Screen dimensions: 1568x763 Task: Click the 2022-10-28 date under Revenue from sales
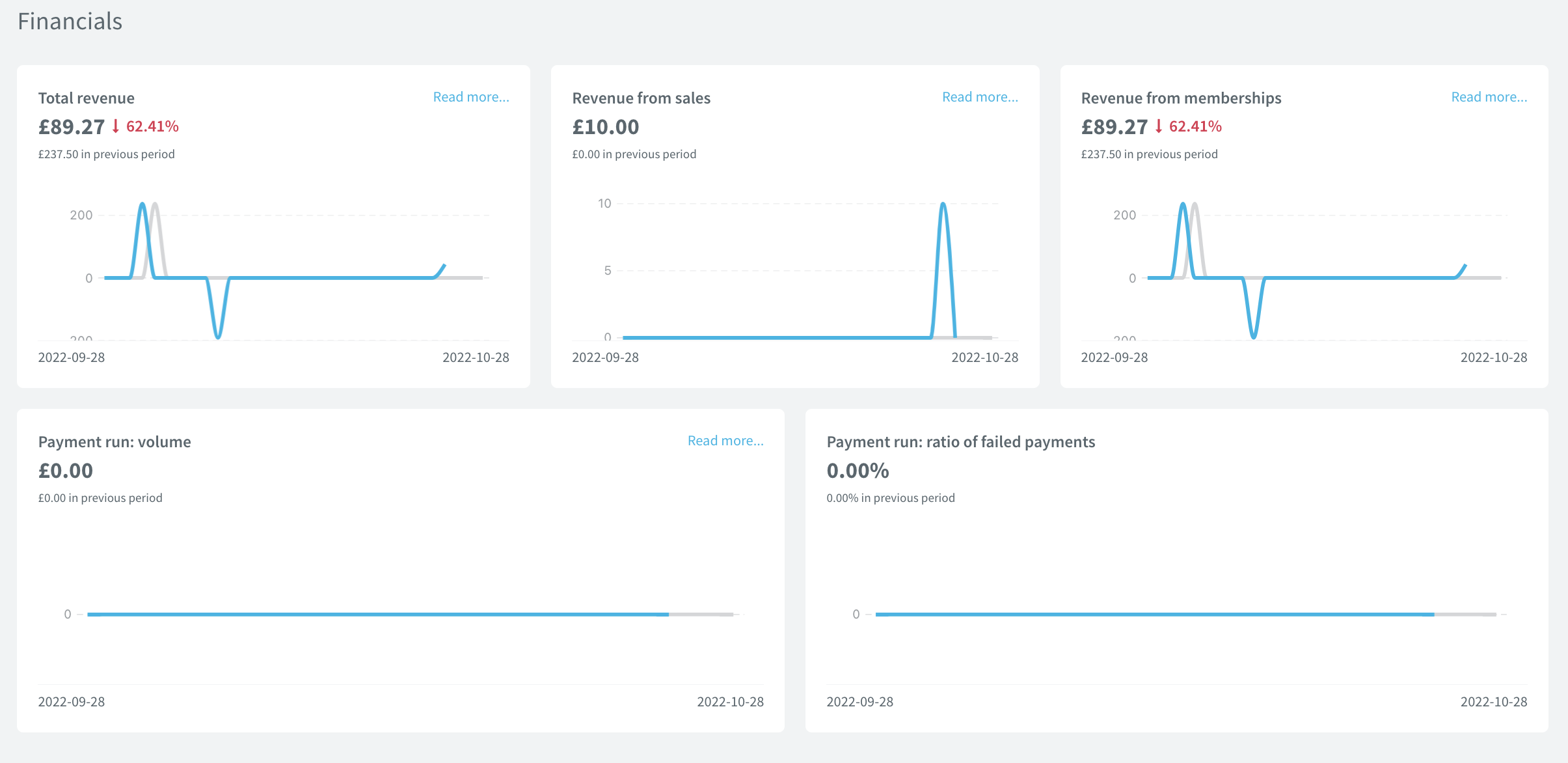click(x=984, y=357)
